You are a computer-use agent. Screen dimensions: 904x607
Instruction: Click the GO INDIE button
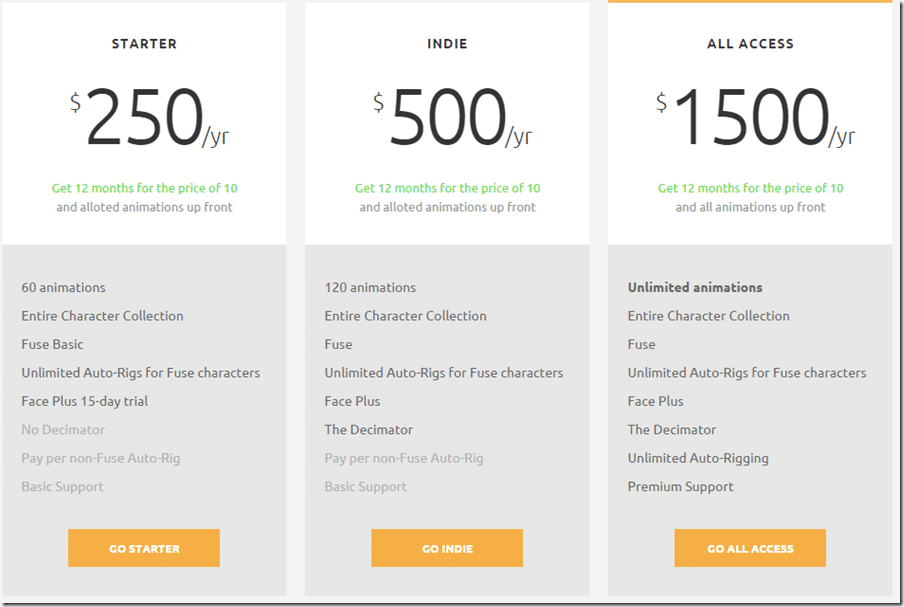point(447,548)
